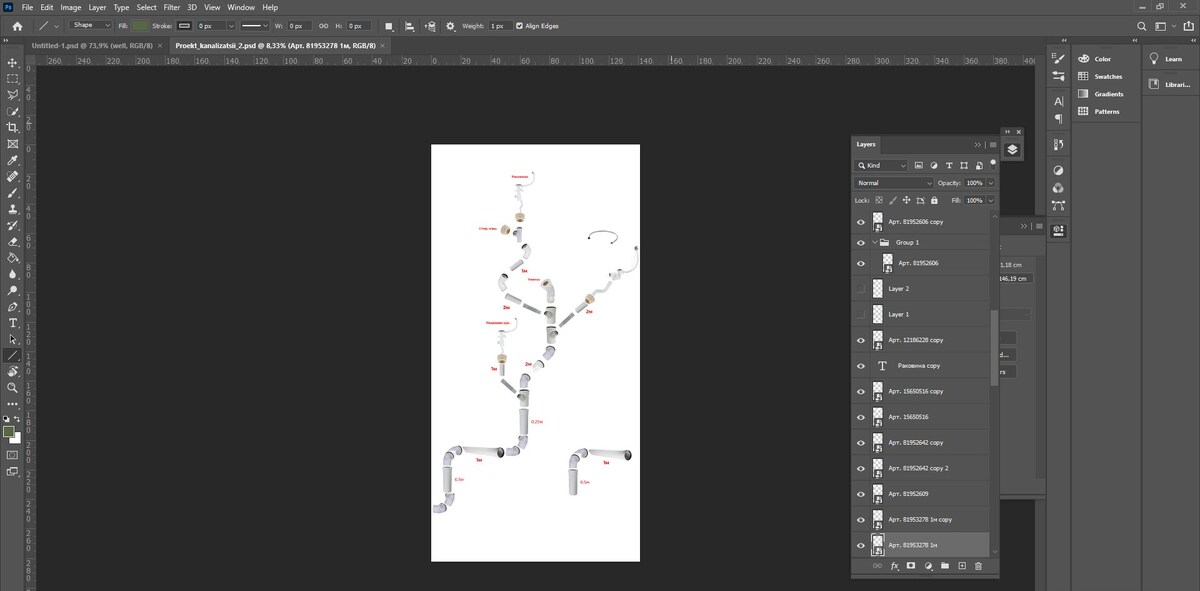Switch to the Untitled-1.psd tab
This screenshot has height=591, width=1200.
(x=90, y=46)
